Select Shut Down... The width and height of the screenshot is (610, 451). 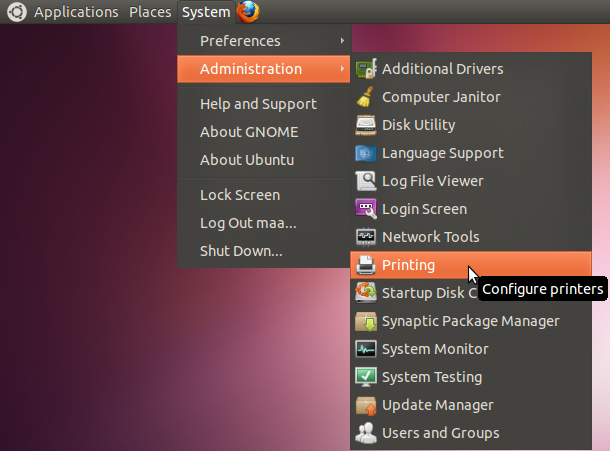pos(264,251)
